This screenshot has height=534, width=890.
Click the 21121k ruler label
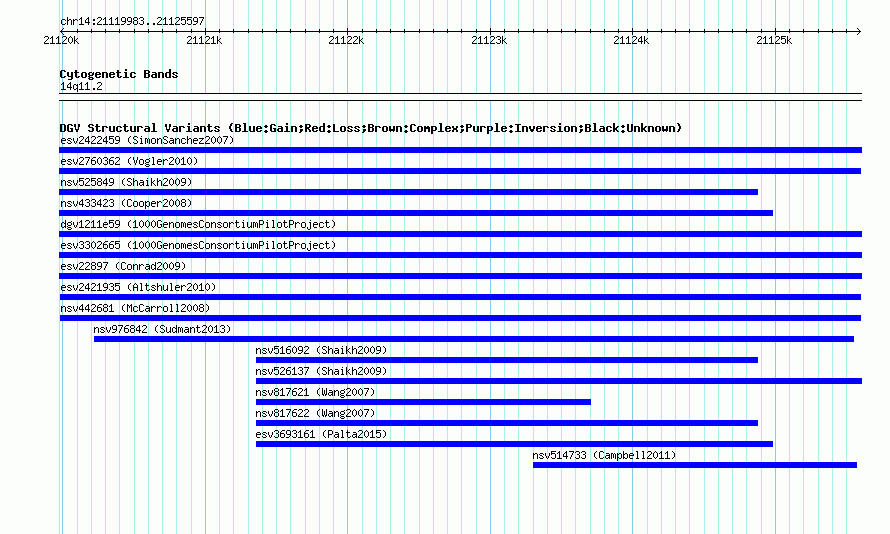coord(204,40)
